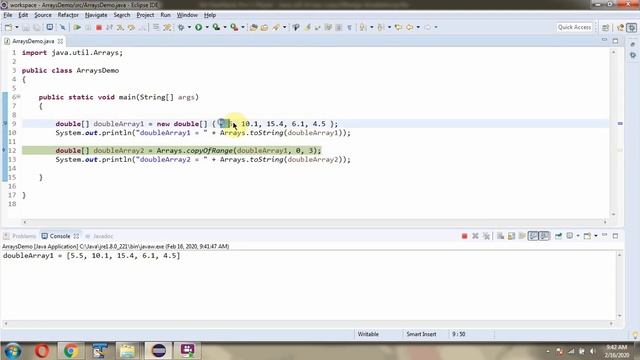Viewport: 640px width, 360px height.
Task: Click the Clear Console icon
Action: pyautogui.click(x=500, y=236)
